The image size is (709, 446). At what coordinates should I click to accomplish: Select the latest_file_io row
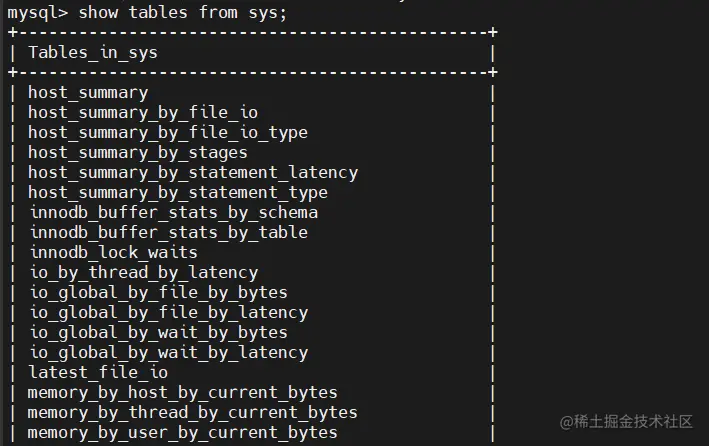(x=97, y=372)
